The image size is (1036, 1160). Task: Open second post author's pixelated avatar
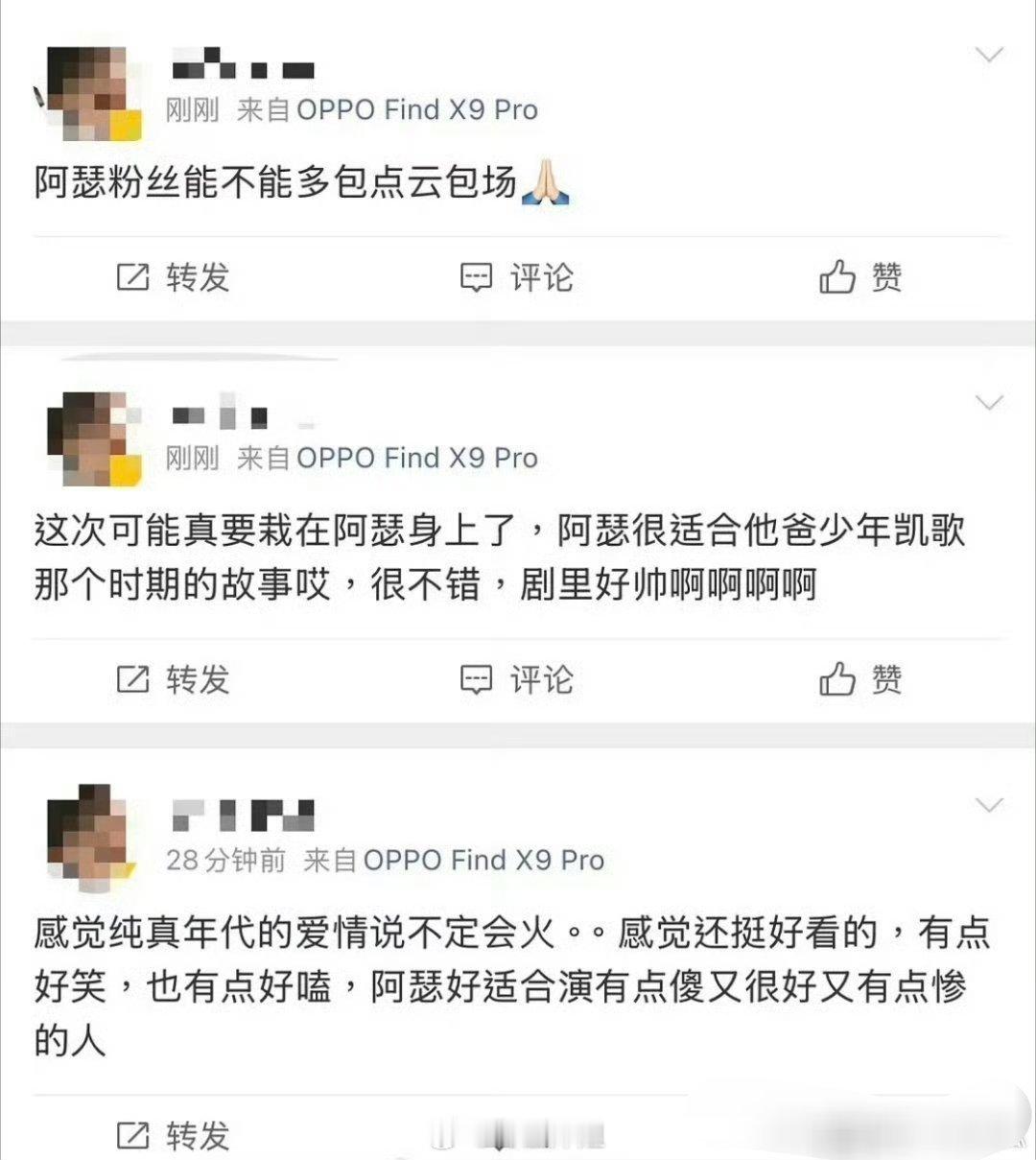94,439
